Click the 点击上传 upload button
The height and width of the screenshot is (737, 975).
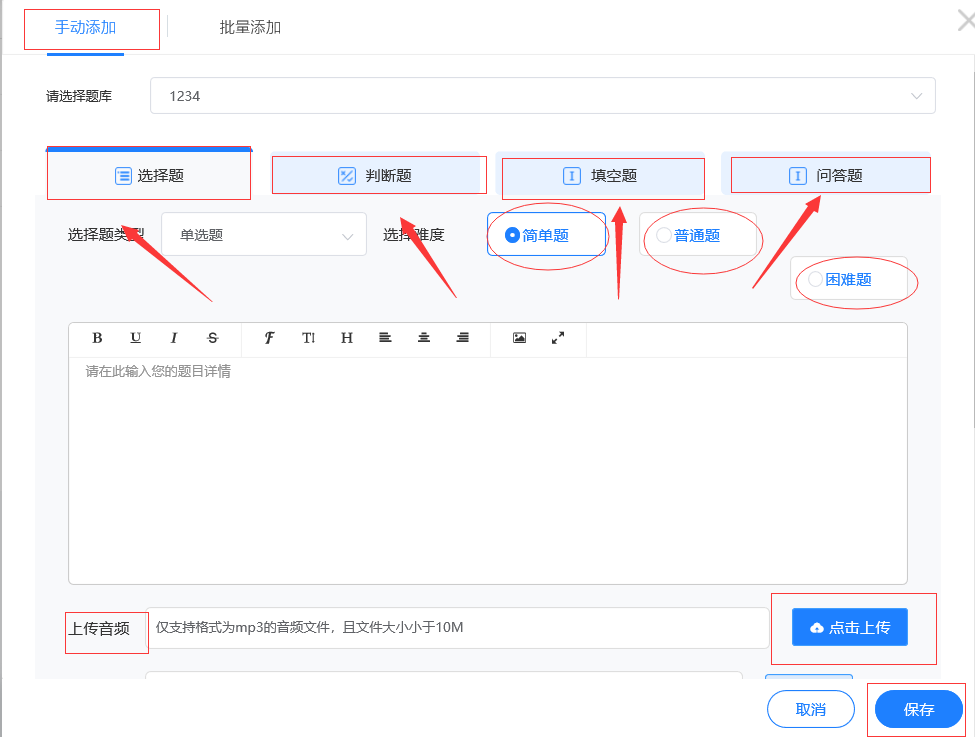tap(849, 627)
